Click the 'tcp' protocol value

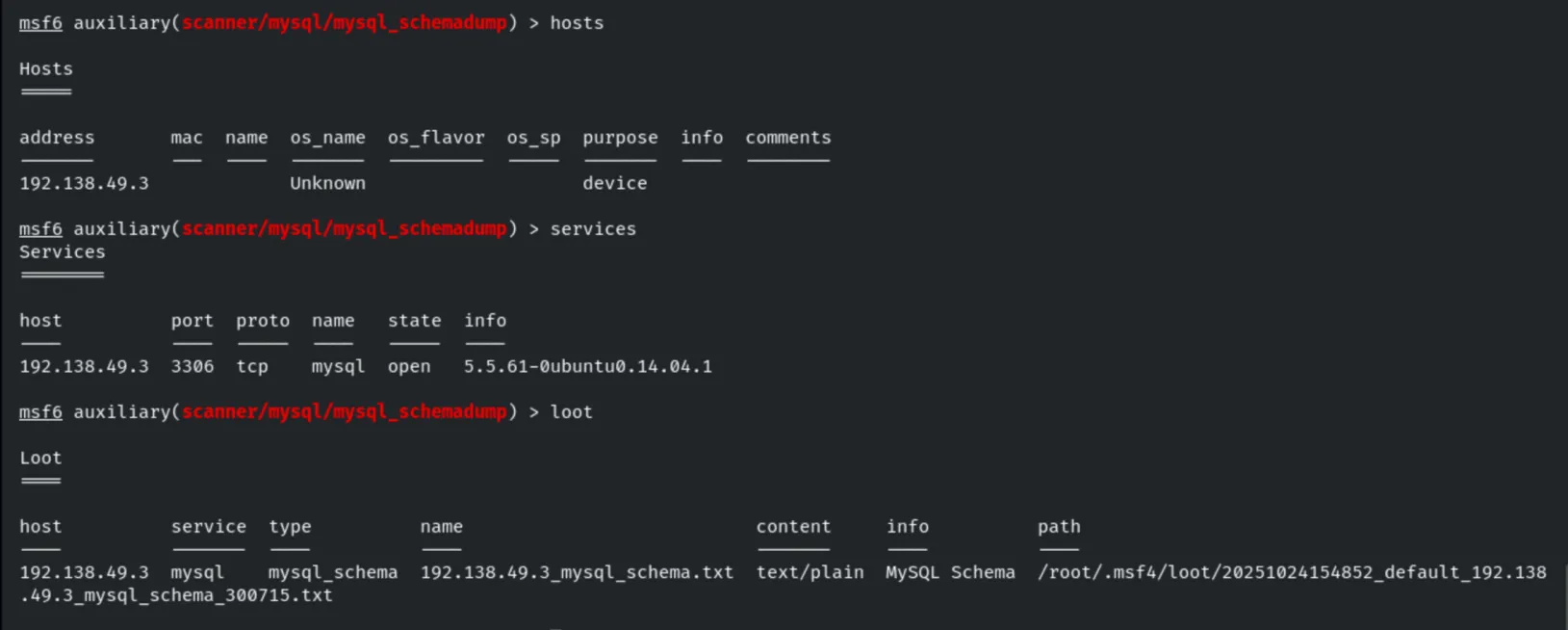point(252,367)
